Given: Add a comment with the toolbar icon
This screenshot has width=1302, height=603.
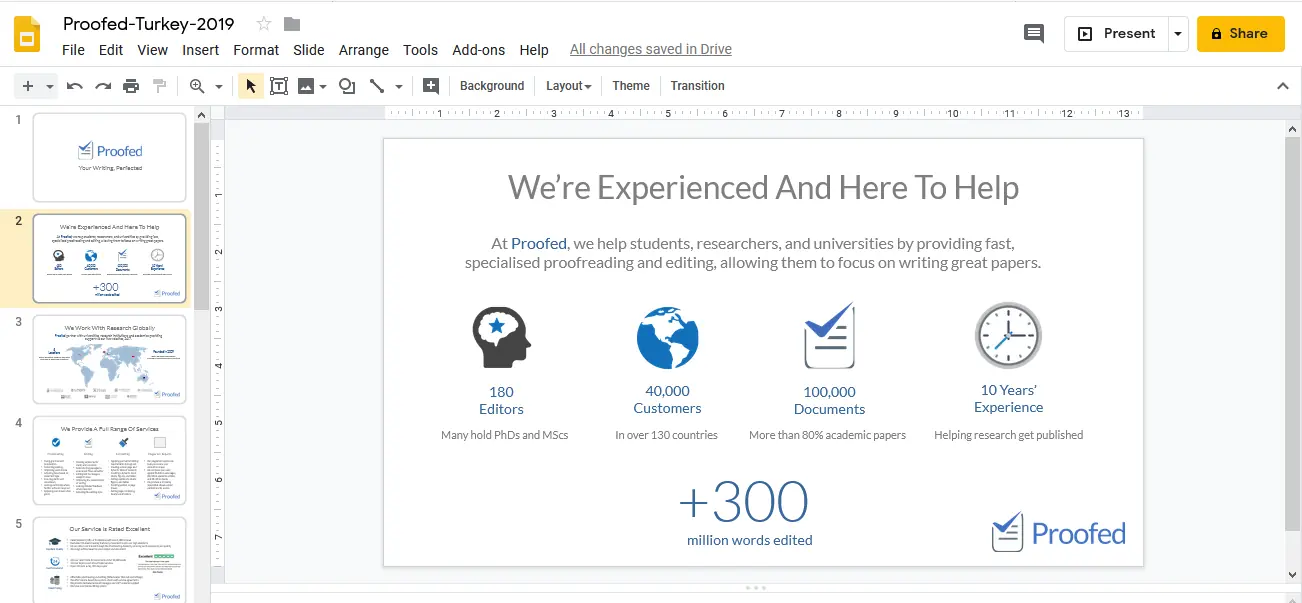Looking at the screenshot, I should [431, 86].
